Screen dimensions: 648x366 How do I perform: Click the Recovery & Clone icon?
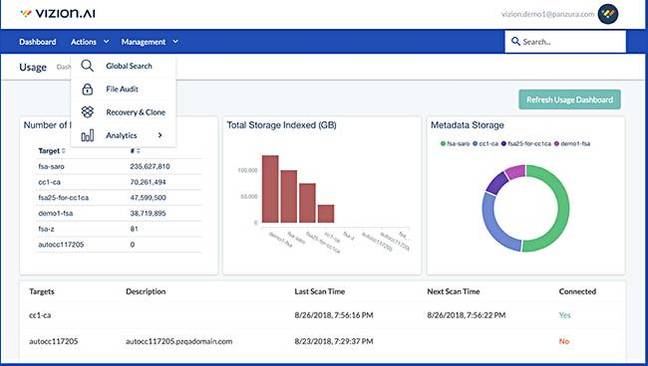coord(87,112)
